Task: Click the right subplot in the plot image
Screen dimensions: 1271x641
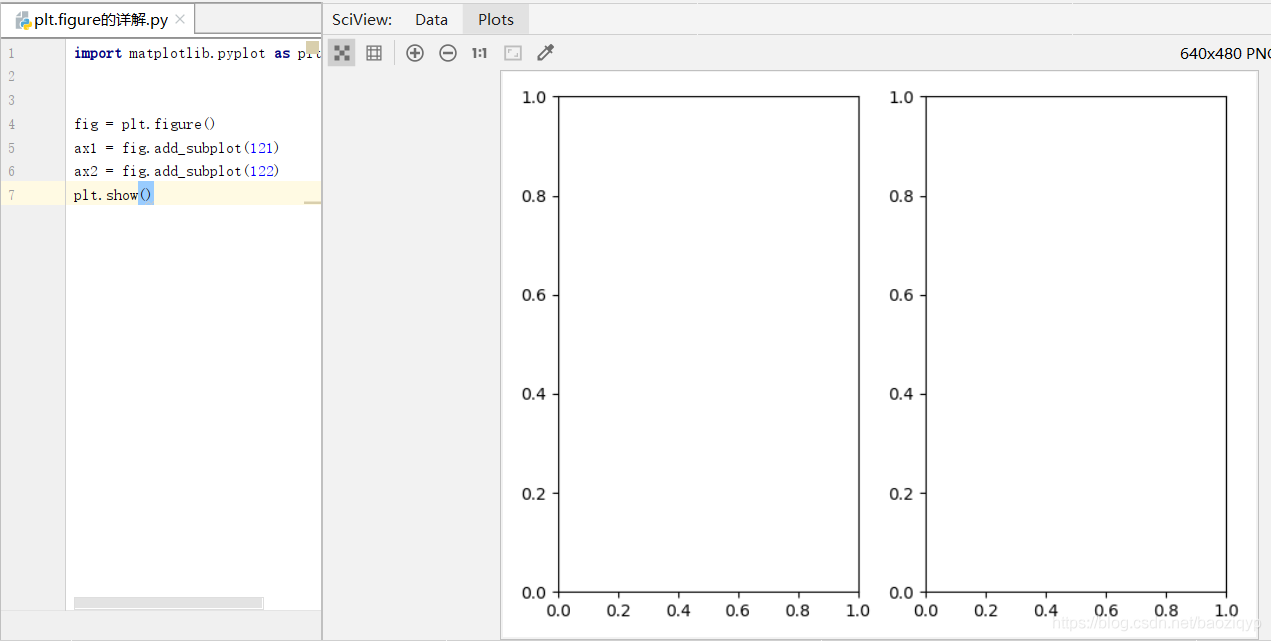Action: point(1076,344)
